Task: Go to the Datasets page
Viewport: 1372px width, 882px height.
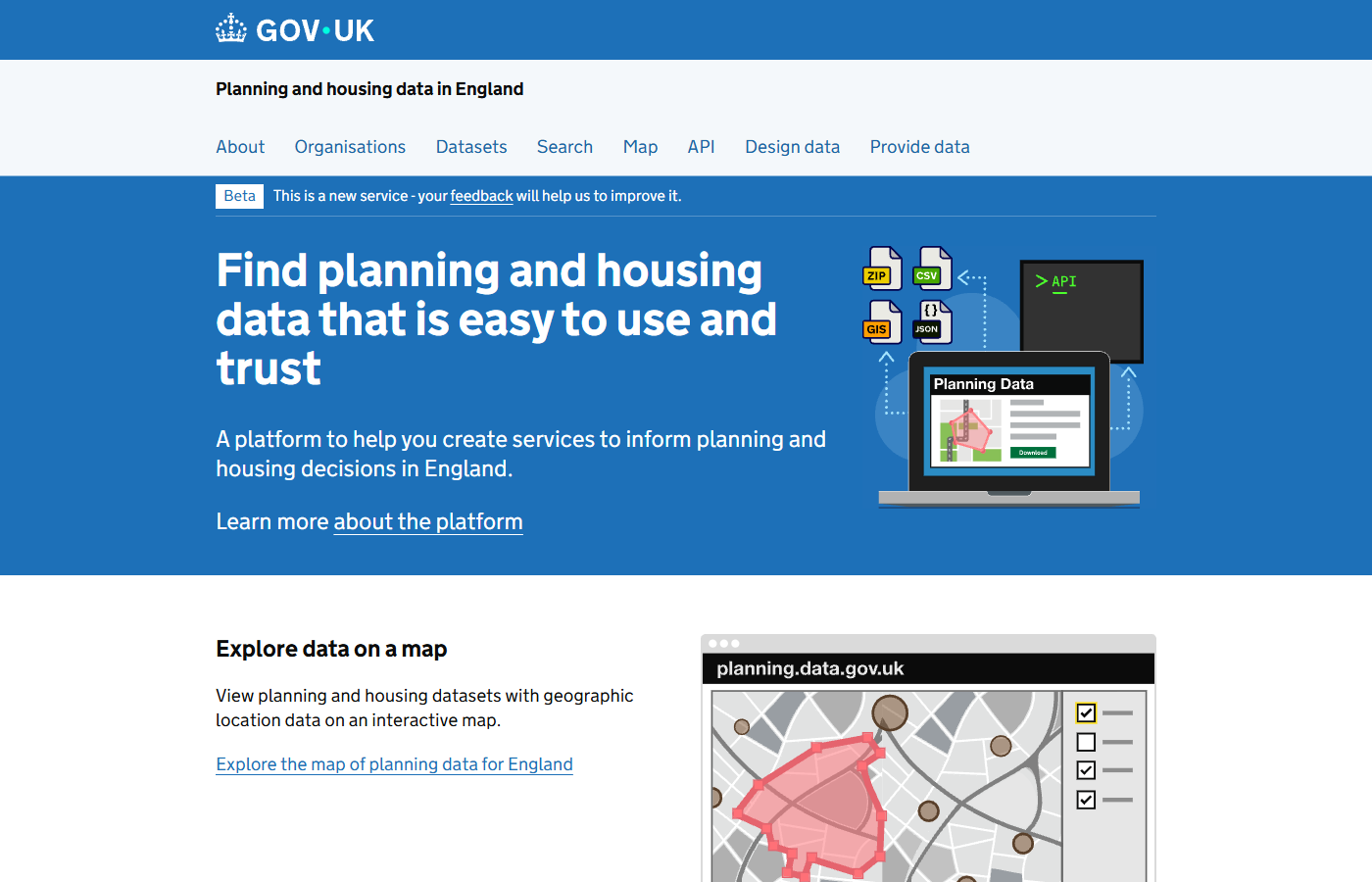Action: (x=471, y=147)
